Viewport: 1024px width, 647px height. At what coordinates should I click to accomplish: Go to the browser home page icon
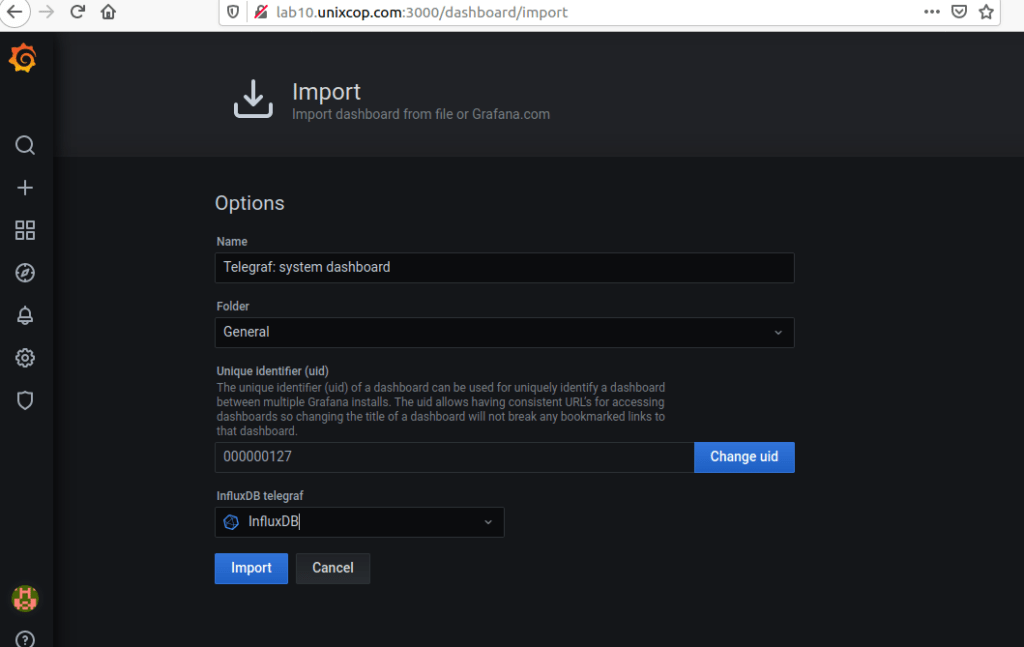click(x=108, y=12)
